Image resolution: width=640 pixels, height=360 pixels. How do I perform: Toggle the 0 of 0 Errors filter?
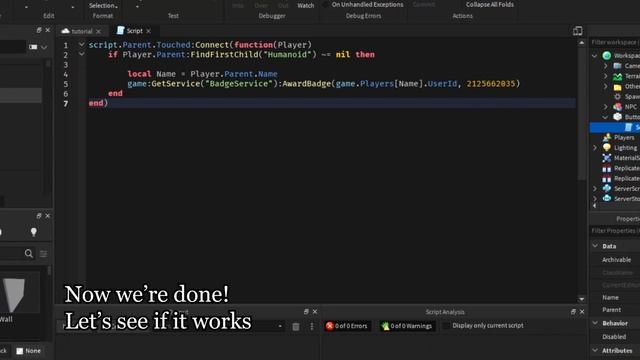(347, 326)
